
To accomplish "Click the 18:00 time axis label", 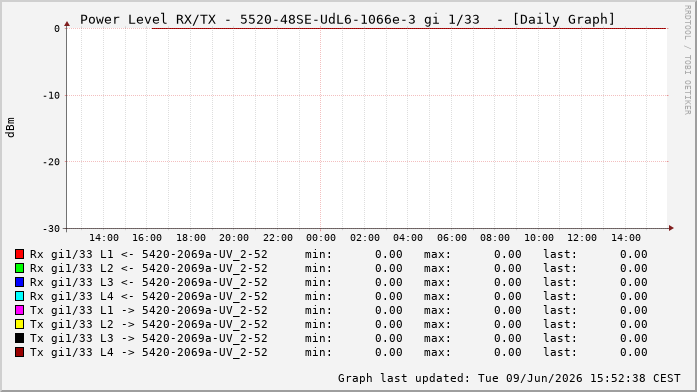I will pyautogui.click(x=191, y=238).
